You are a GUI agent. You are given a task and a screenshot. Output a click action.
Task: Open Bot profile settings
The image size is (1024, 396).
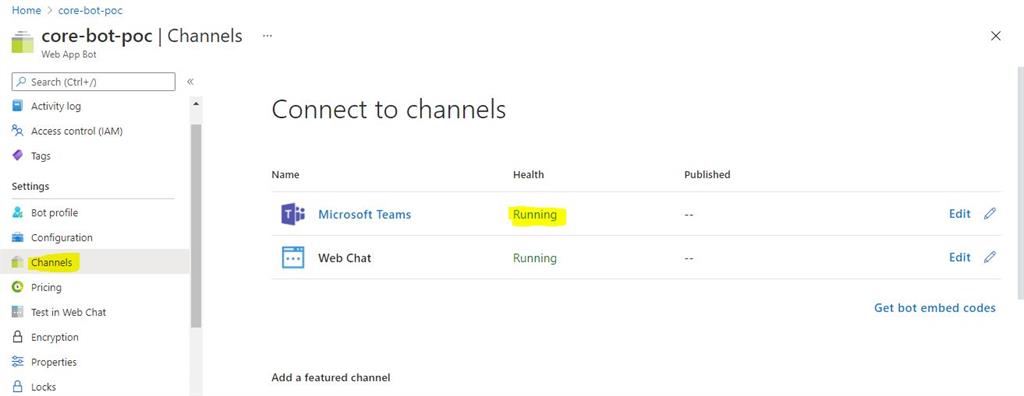54,213
